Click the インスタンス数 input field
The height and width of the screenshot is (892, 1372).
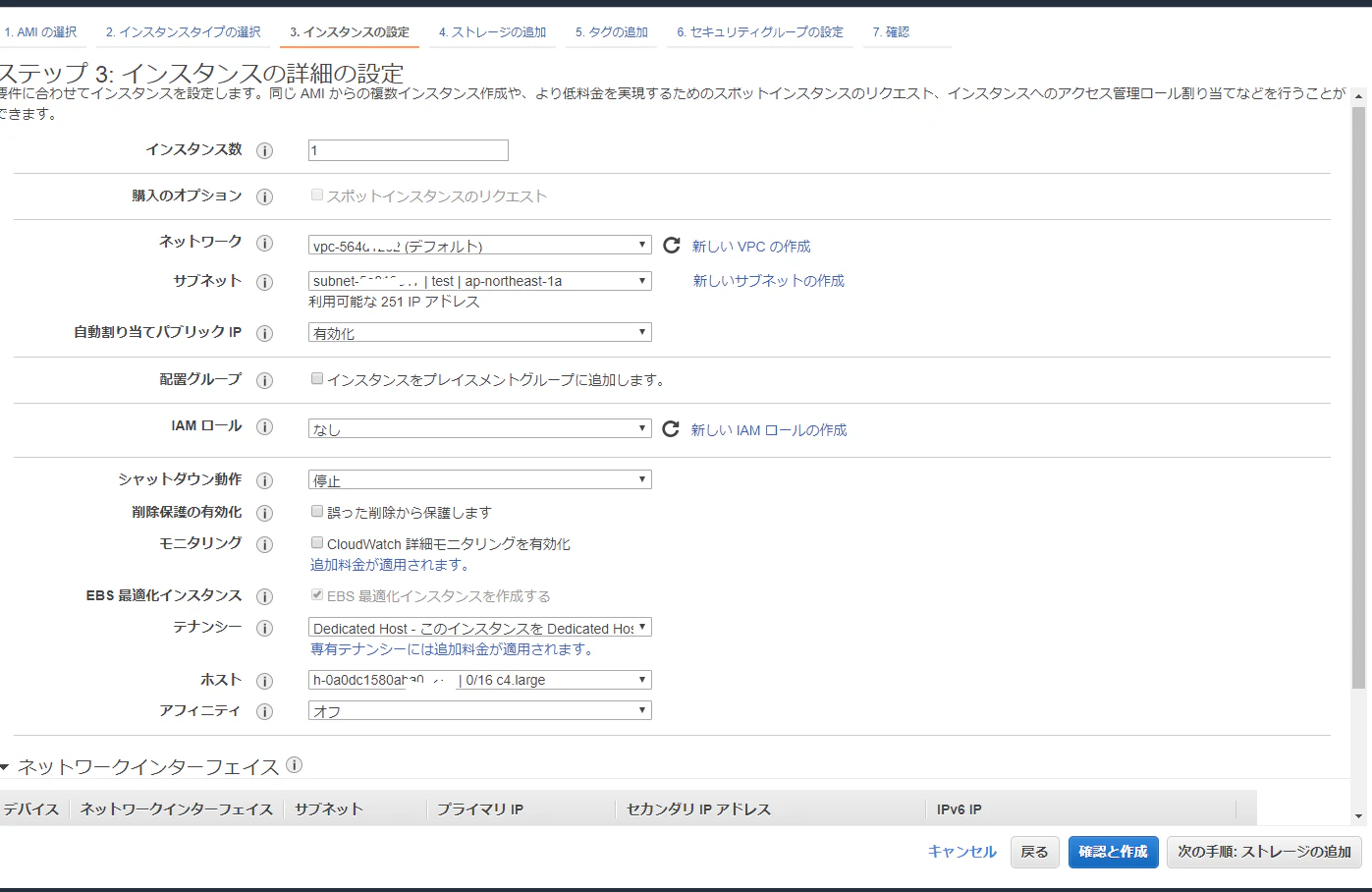409,150
